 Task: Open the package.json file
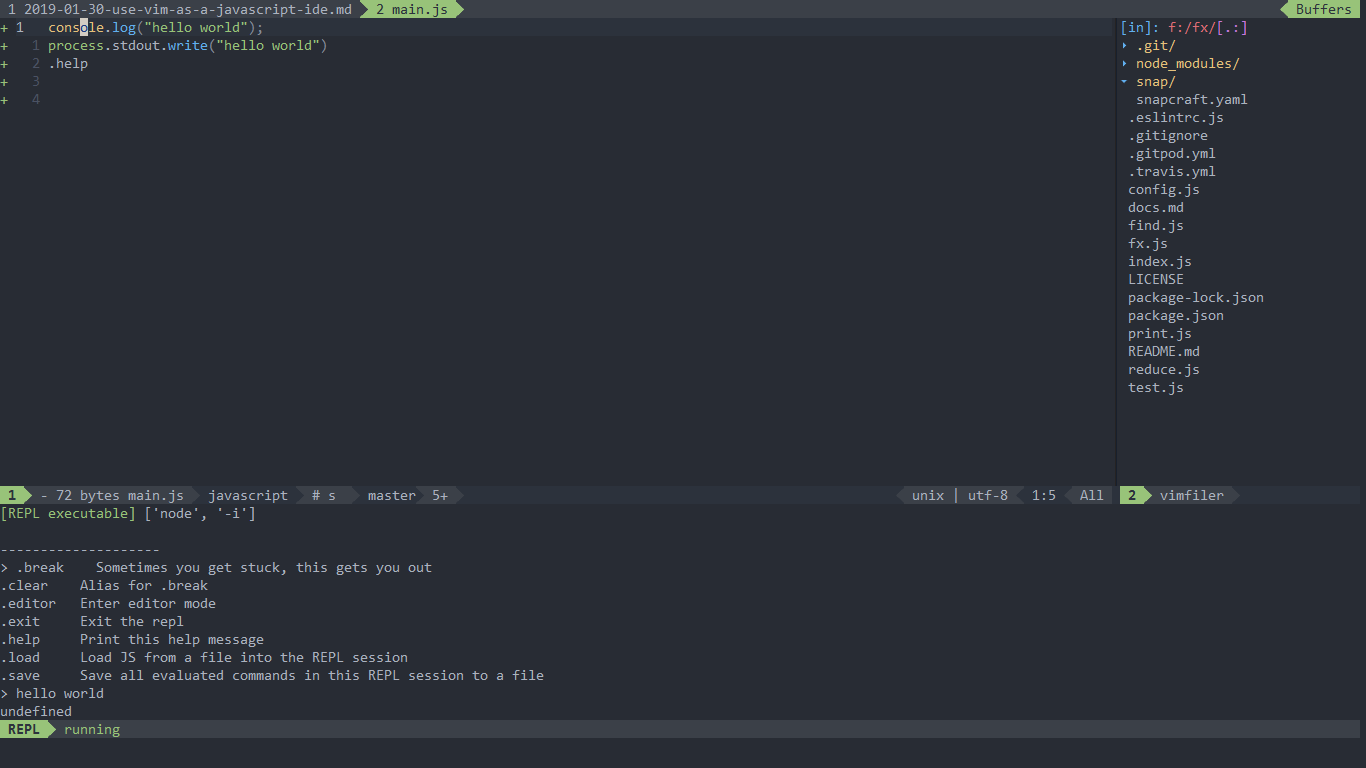(1176, 315)
